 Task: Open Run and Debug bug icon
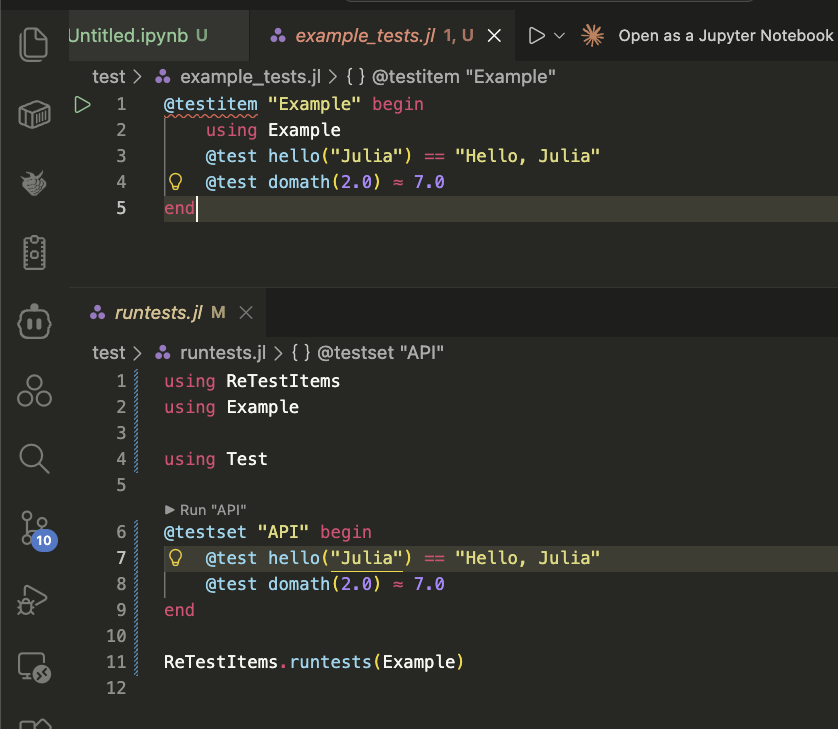click(x=32, y=599)
